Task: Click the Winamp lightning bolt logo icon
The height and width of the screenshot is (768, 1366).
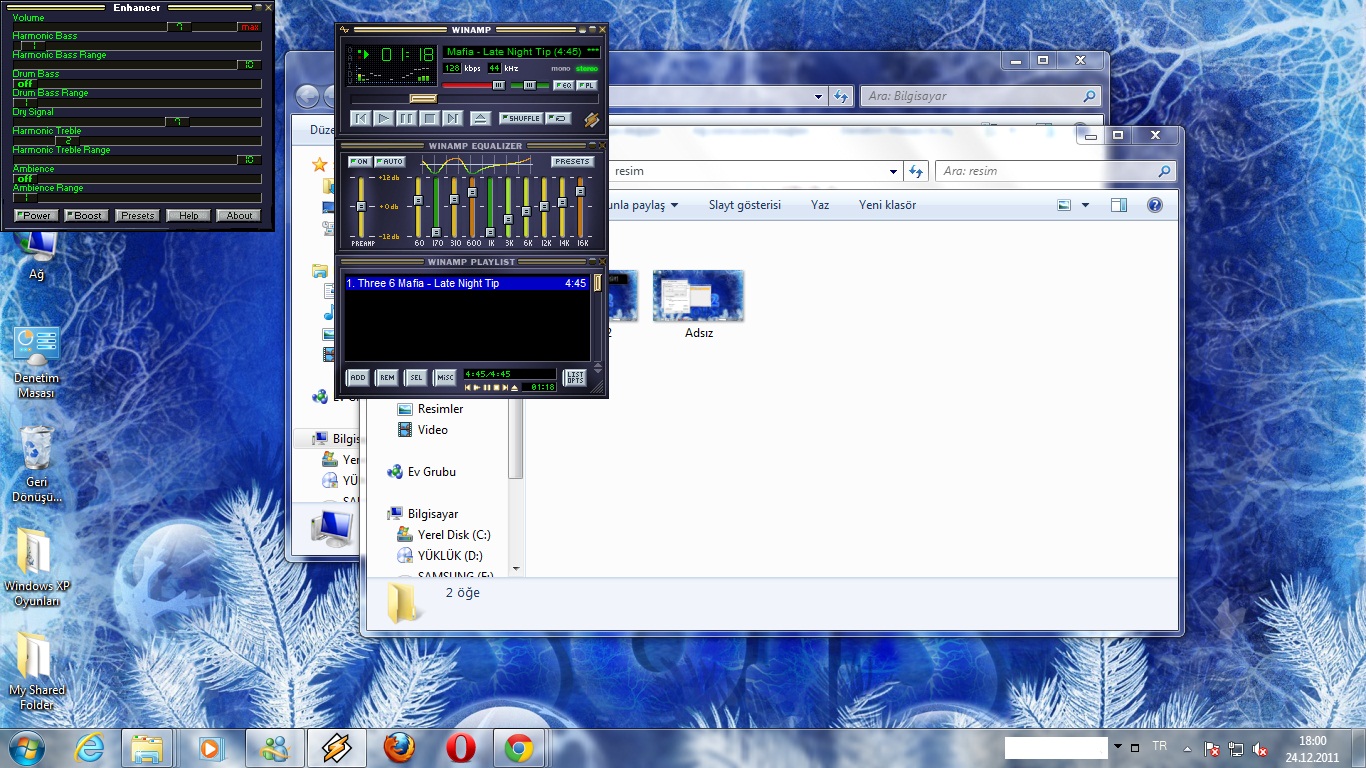Action: pos(591,119)
